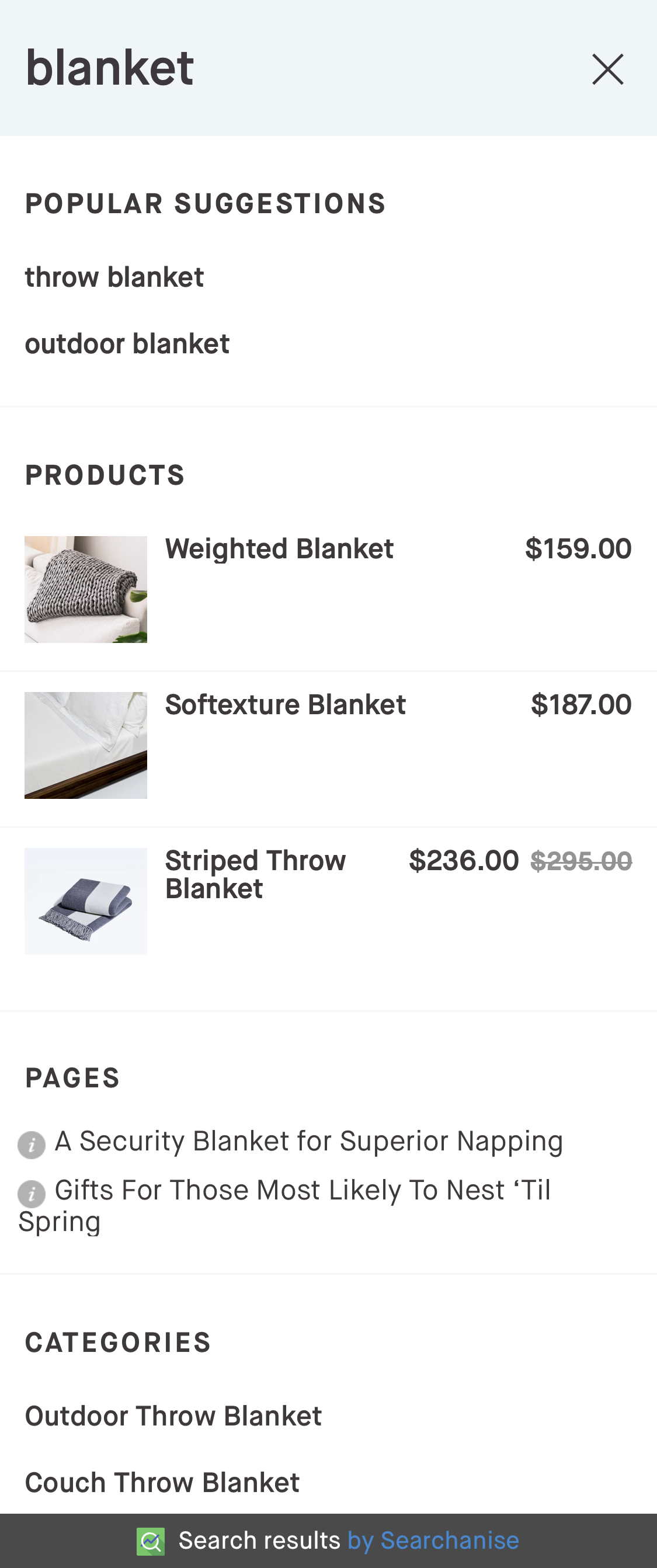
Task: Open the Weighted Blanket product title
Action: (x=280, y=549)
